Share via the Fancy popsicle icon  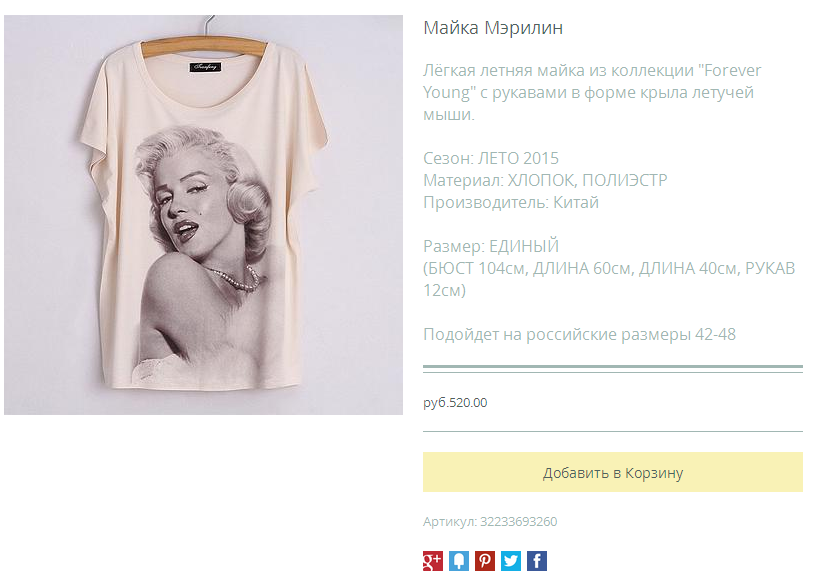(459, 561)
